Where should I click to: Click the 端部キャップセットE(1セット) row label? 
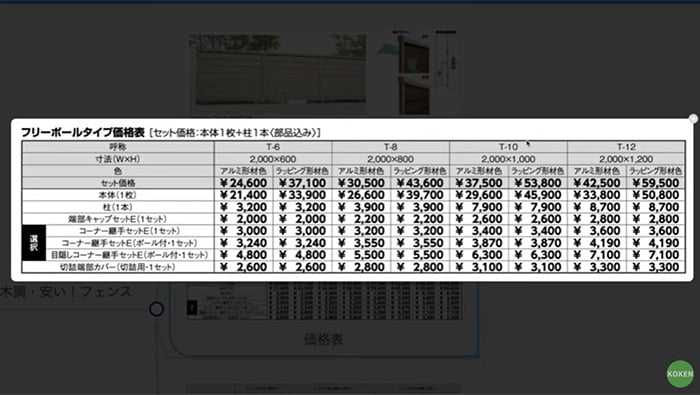pyautogui.click(x=118, y=219)
